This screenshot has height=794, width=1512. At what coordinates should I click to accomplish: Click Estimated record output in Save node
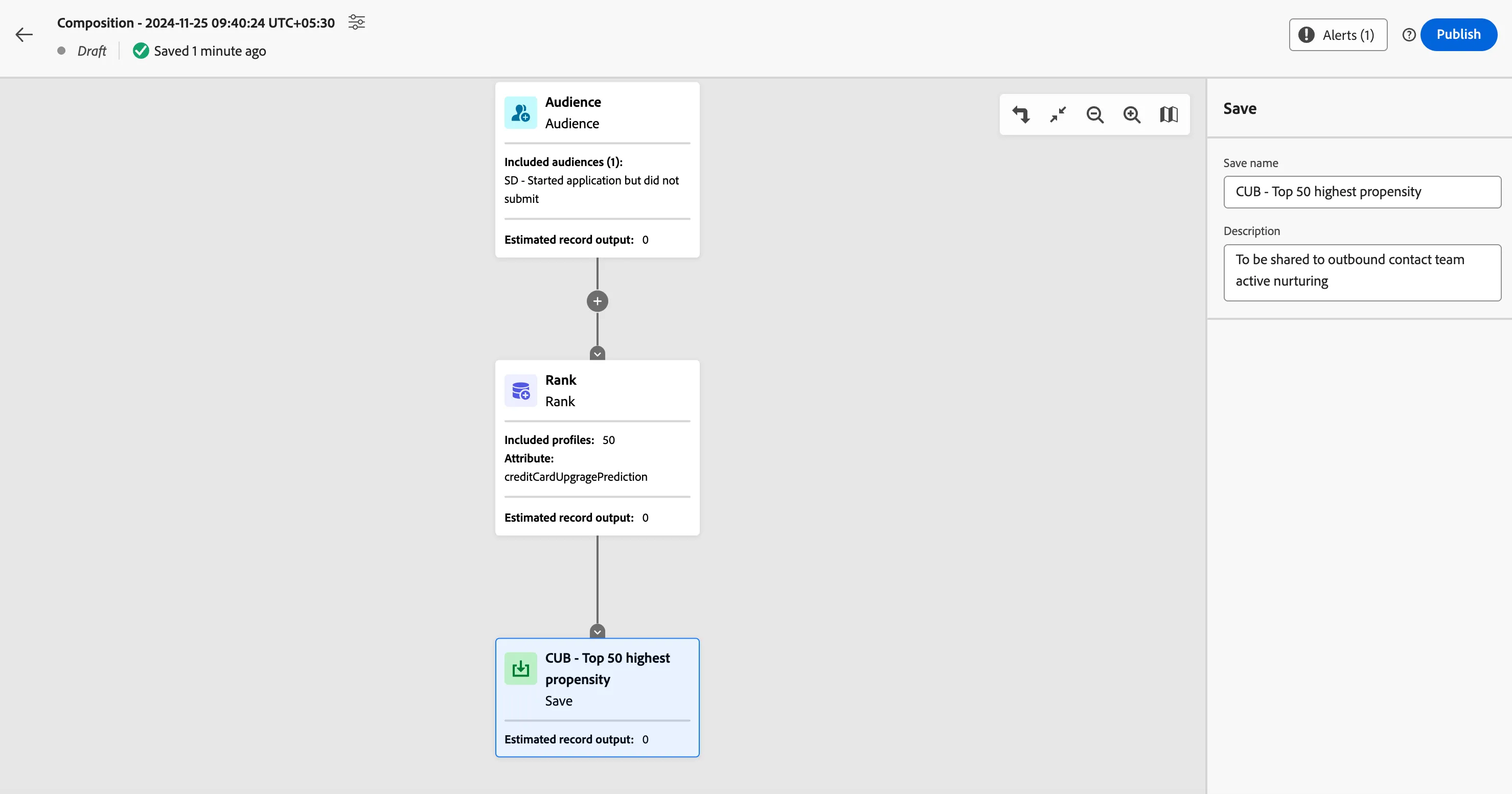tap(577, 740)
